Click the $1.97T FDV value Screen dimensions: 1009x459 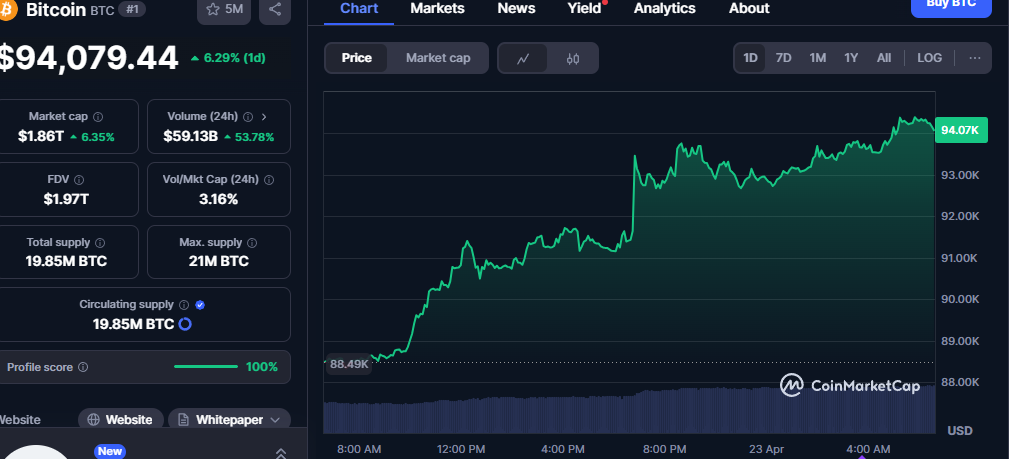[66, 200]
